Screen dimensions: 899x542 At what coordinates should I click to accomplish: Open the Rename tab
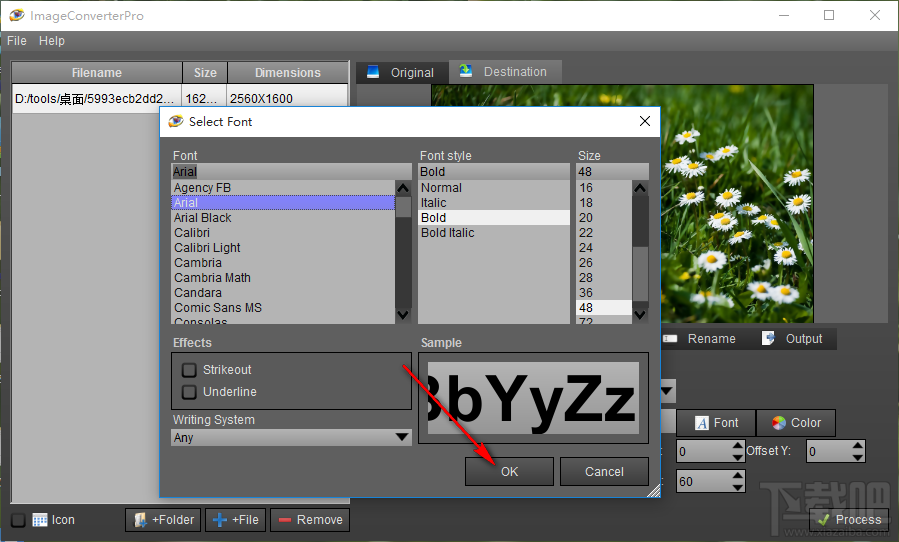coord(699,339)
